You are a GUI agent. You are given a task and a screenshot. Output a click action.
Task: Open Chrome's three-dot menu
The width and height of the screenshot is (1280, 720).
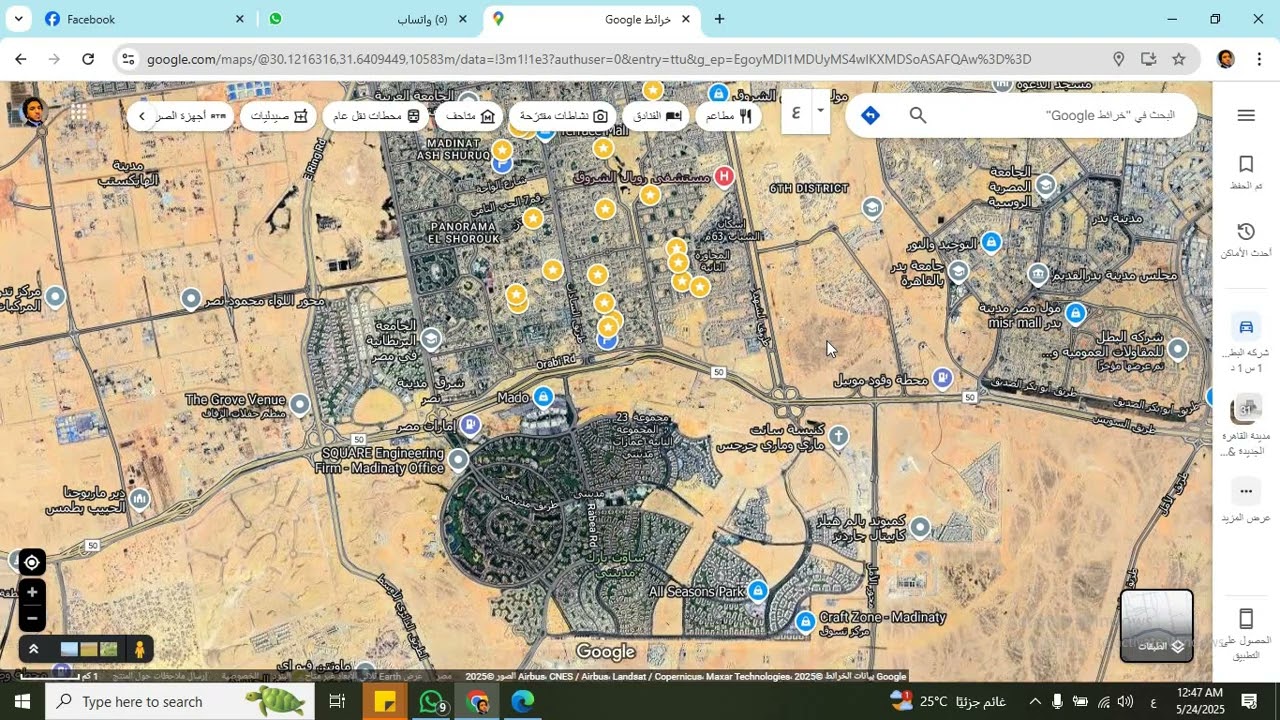(1259, 59)
